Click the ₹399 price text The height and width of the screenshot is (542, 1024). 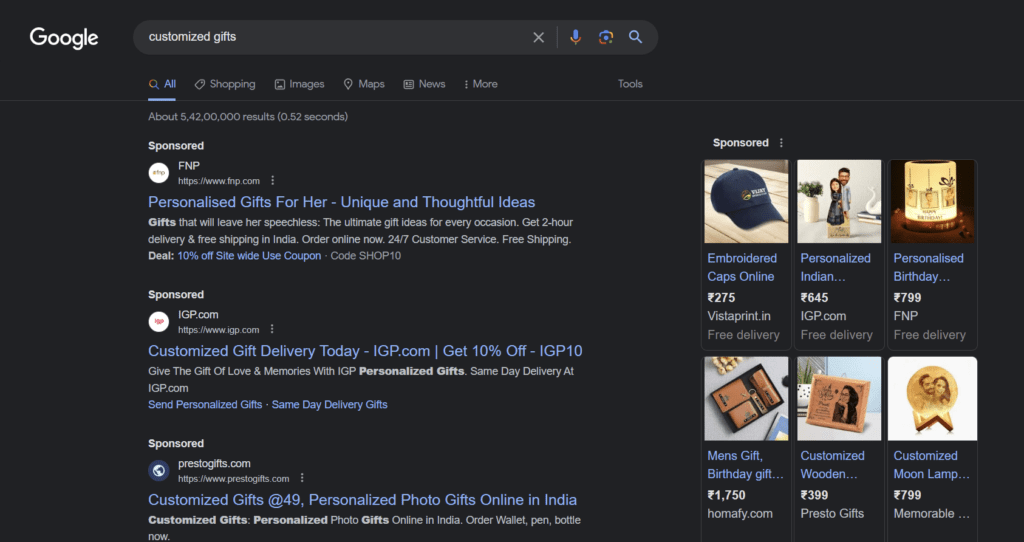tap(814, 496)
